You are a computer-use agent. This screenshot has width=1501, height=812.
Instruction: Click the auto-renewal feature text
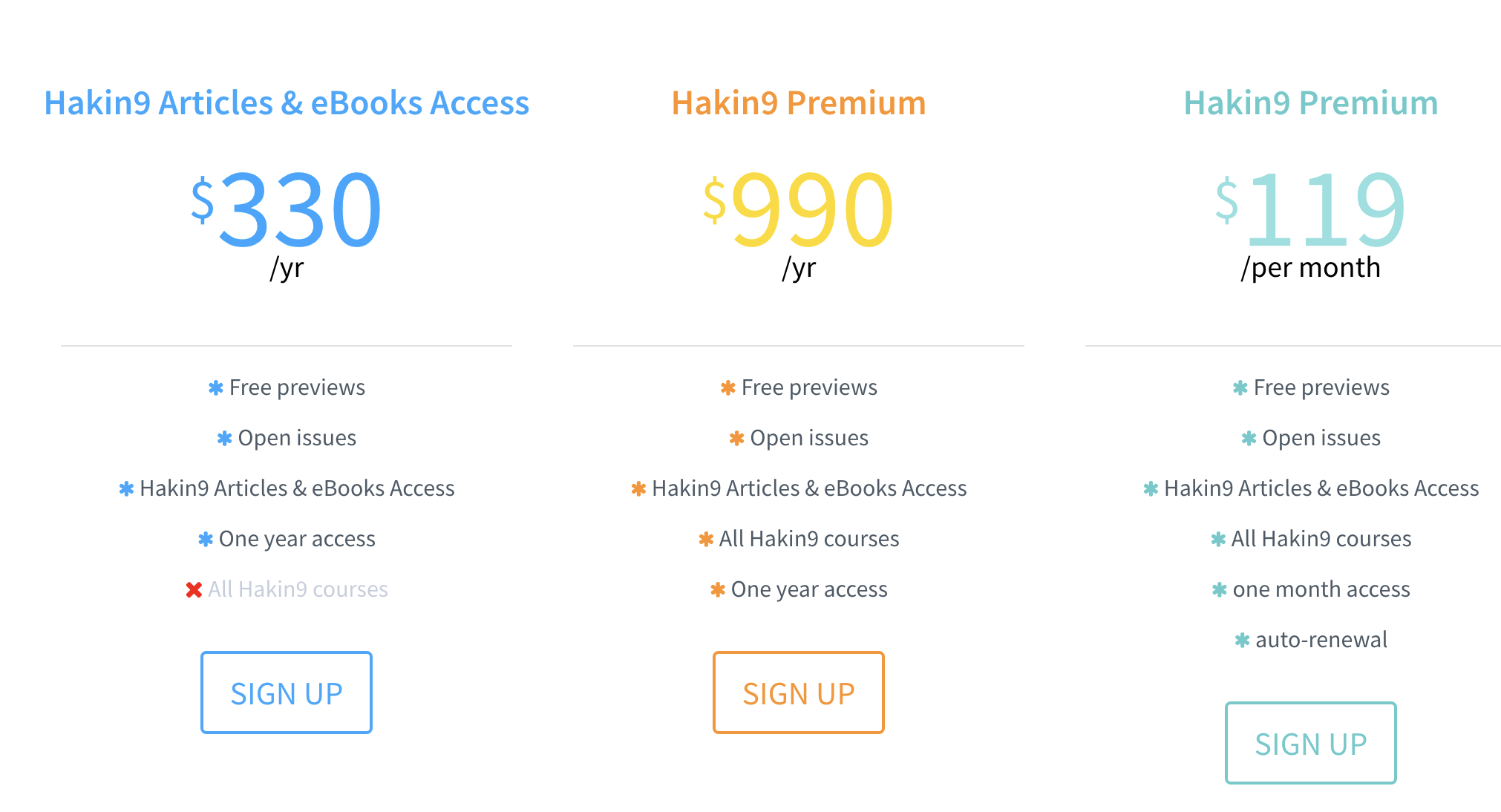1321,640
